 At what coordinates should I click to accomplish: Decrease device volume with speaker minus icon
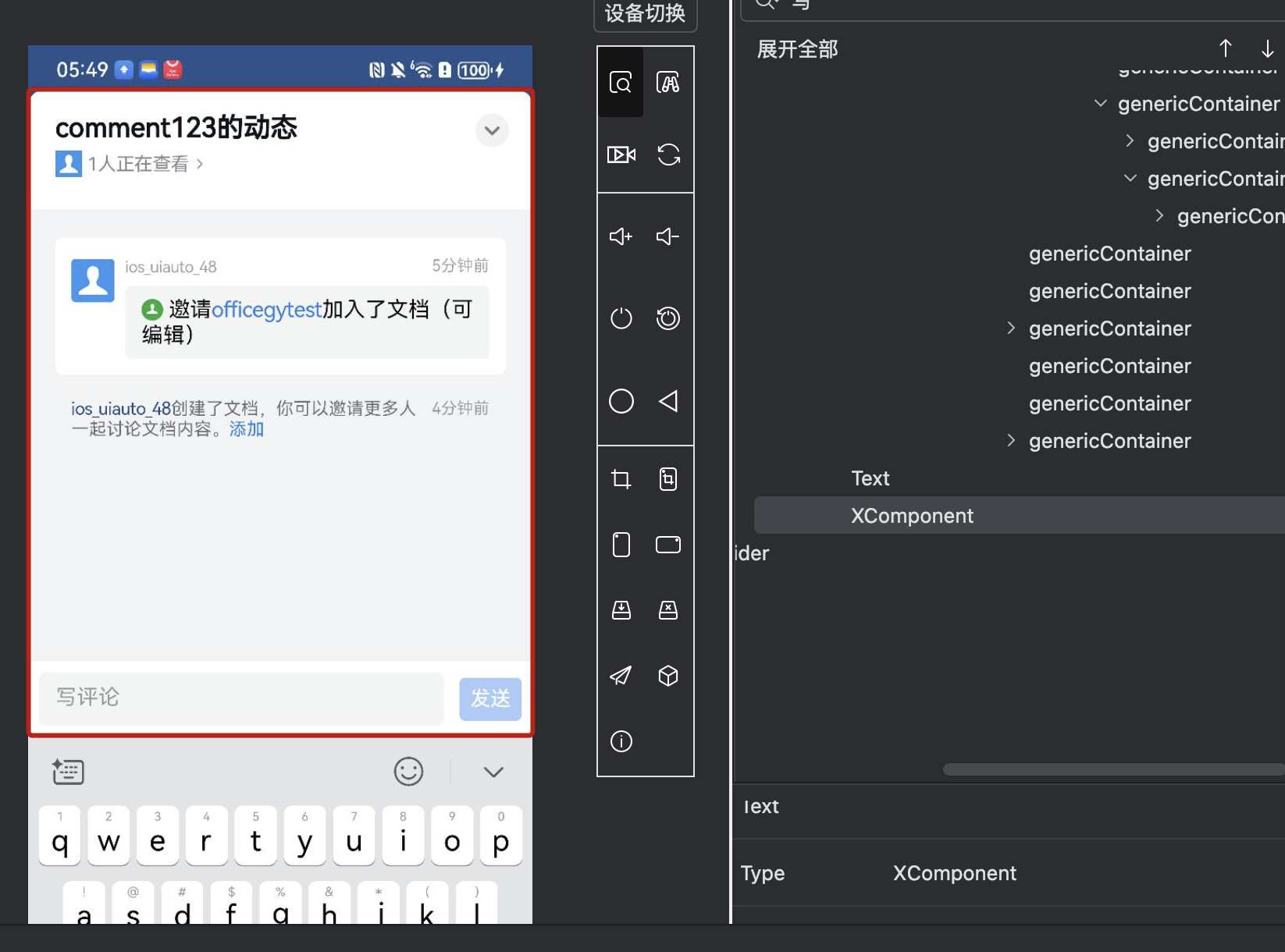[668, 236]
